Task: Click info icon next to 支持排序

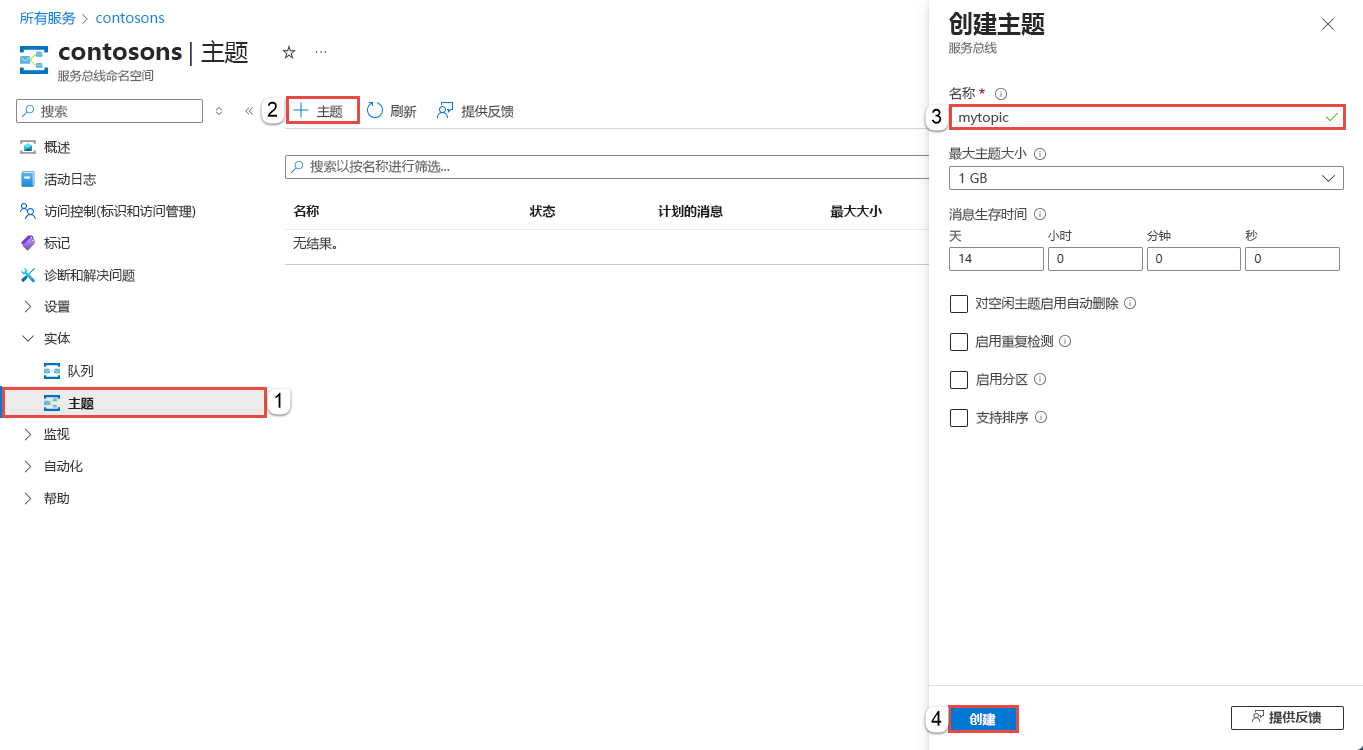Action: pyautogui.click(x=1041, y=418)
